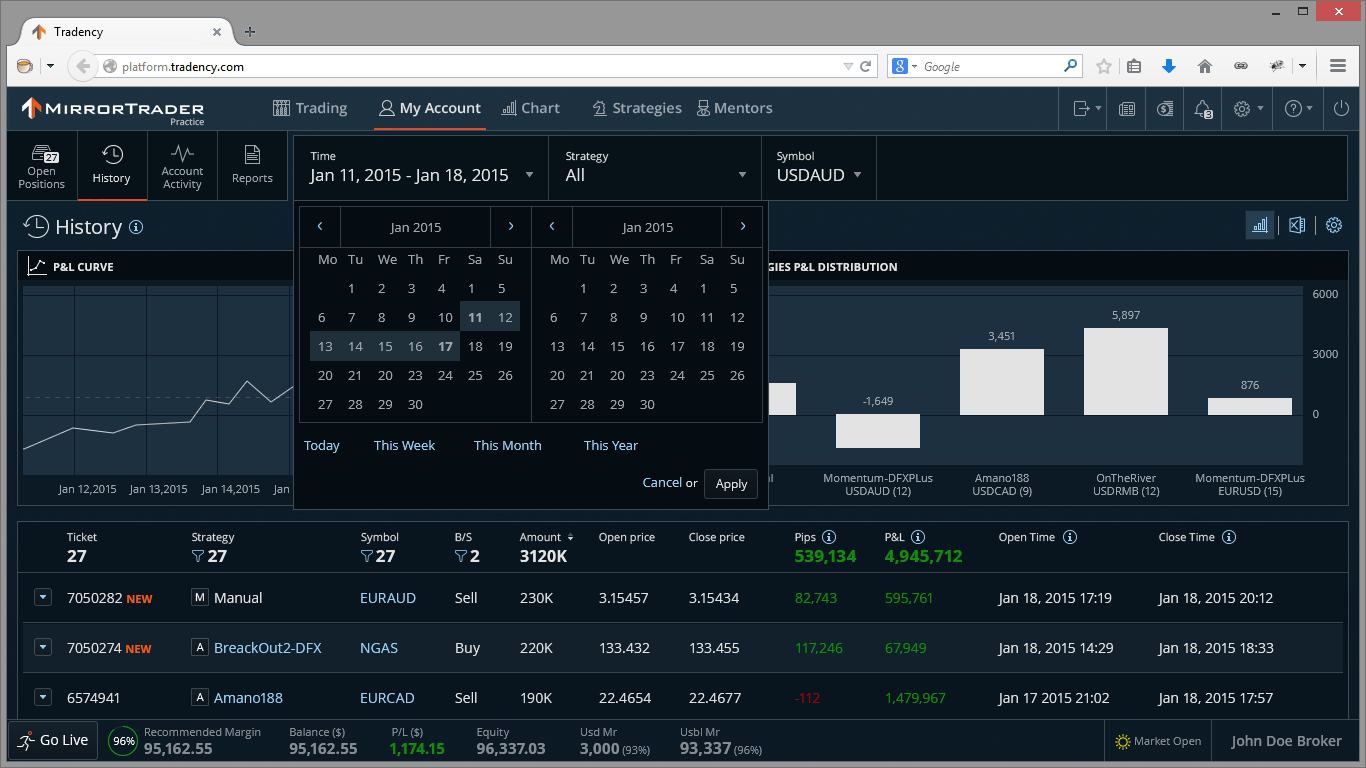Open the header settings gear menu

pyautogui.click(x=1248, y=109)
